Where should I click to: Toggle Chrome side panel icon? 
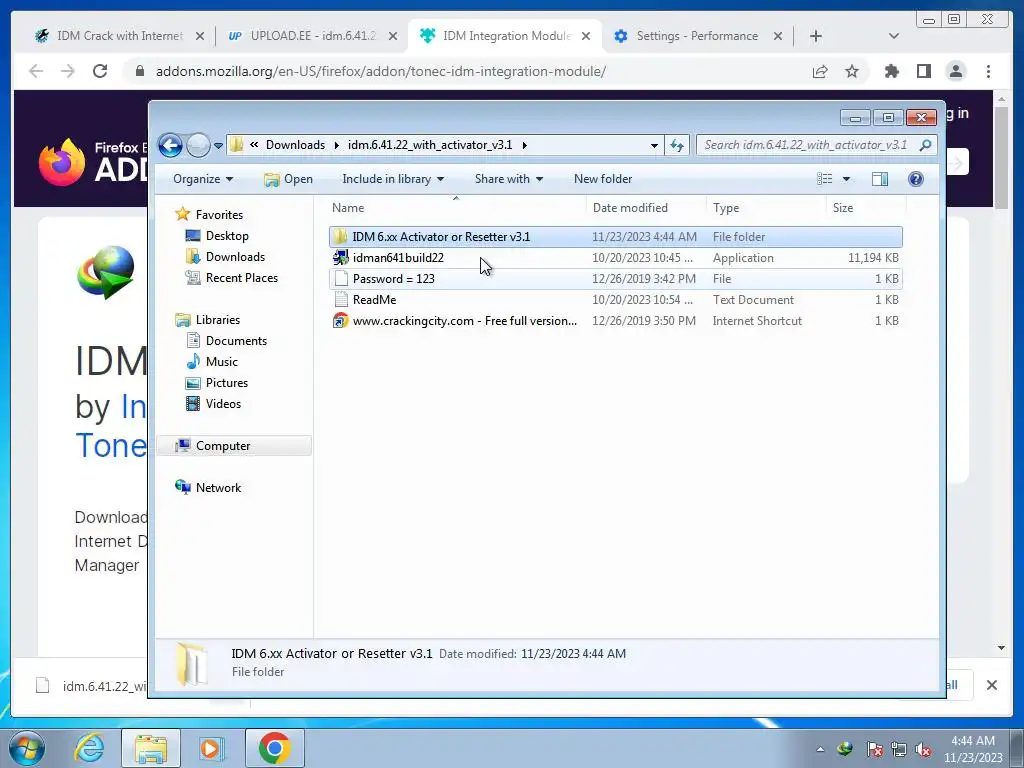pos(923,71)
